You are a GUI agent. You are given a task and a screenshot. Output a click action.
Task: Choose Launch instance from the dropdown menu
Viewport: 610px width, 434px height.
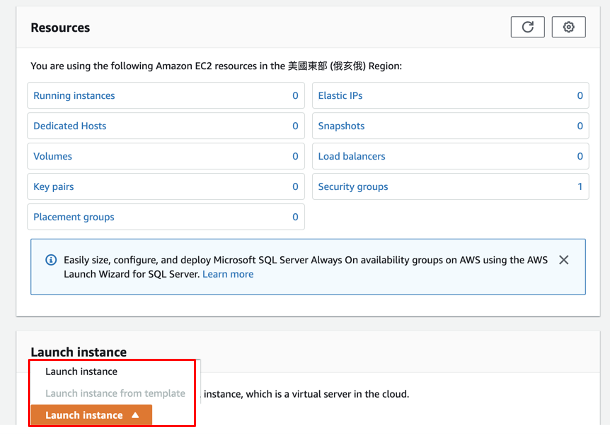tap(81, 372)
